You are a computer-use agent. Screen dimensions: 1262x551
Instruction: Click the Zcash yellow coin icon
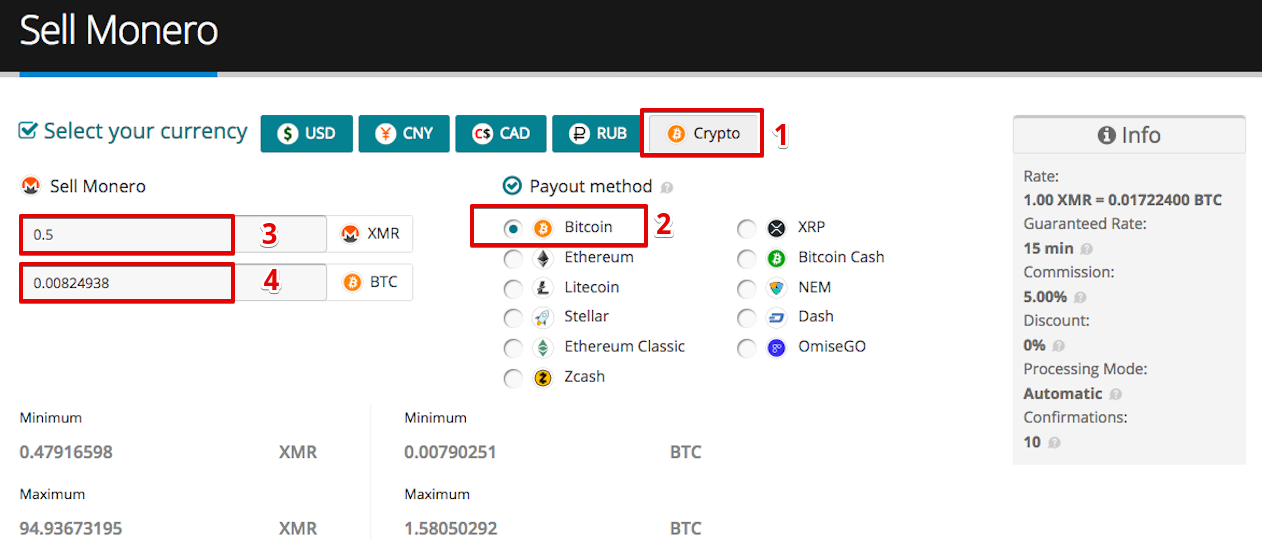[543, 378]
